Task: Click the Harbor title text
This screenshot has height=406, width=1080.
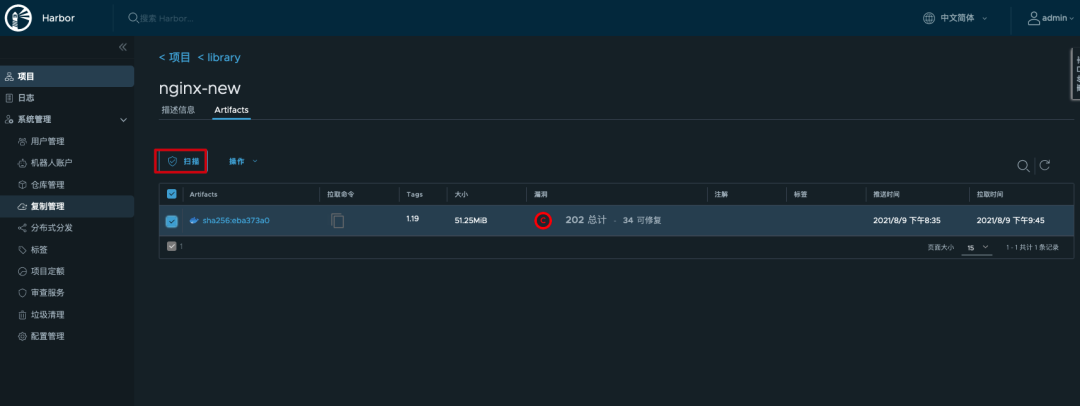Action: (59, 18)
